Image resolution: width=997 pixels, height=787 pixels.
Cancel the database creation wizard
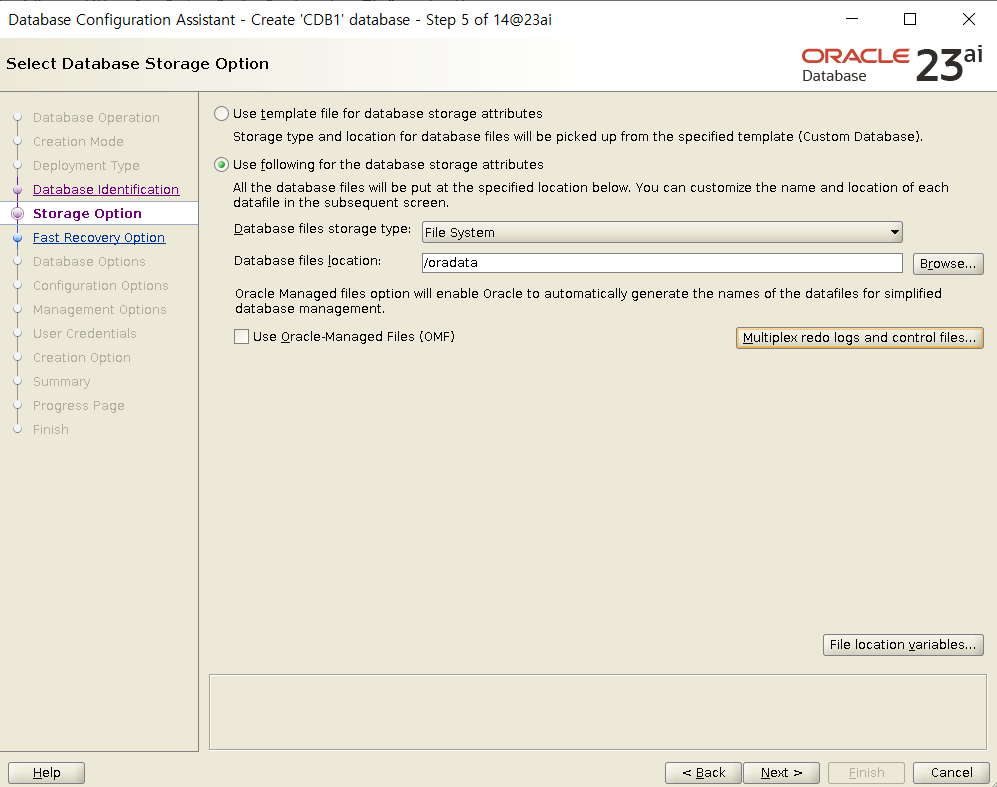(x=951, y=772)
